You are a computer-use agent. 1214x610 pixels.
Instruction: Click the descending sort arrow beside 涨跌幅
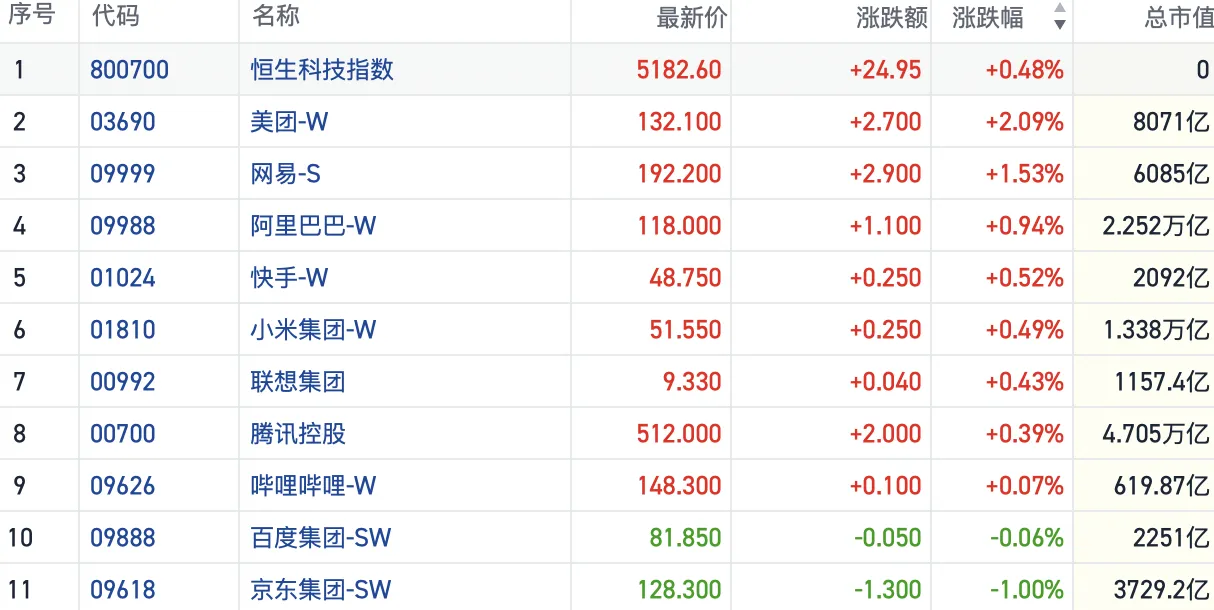coord(1059,24)
